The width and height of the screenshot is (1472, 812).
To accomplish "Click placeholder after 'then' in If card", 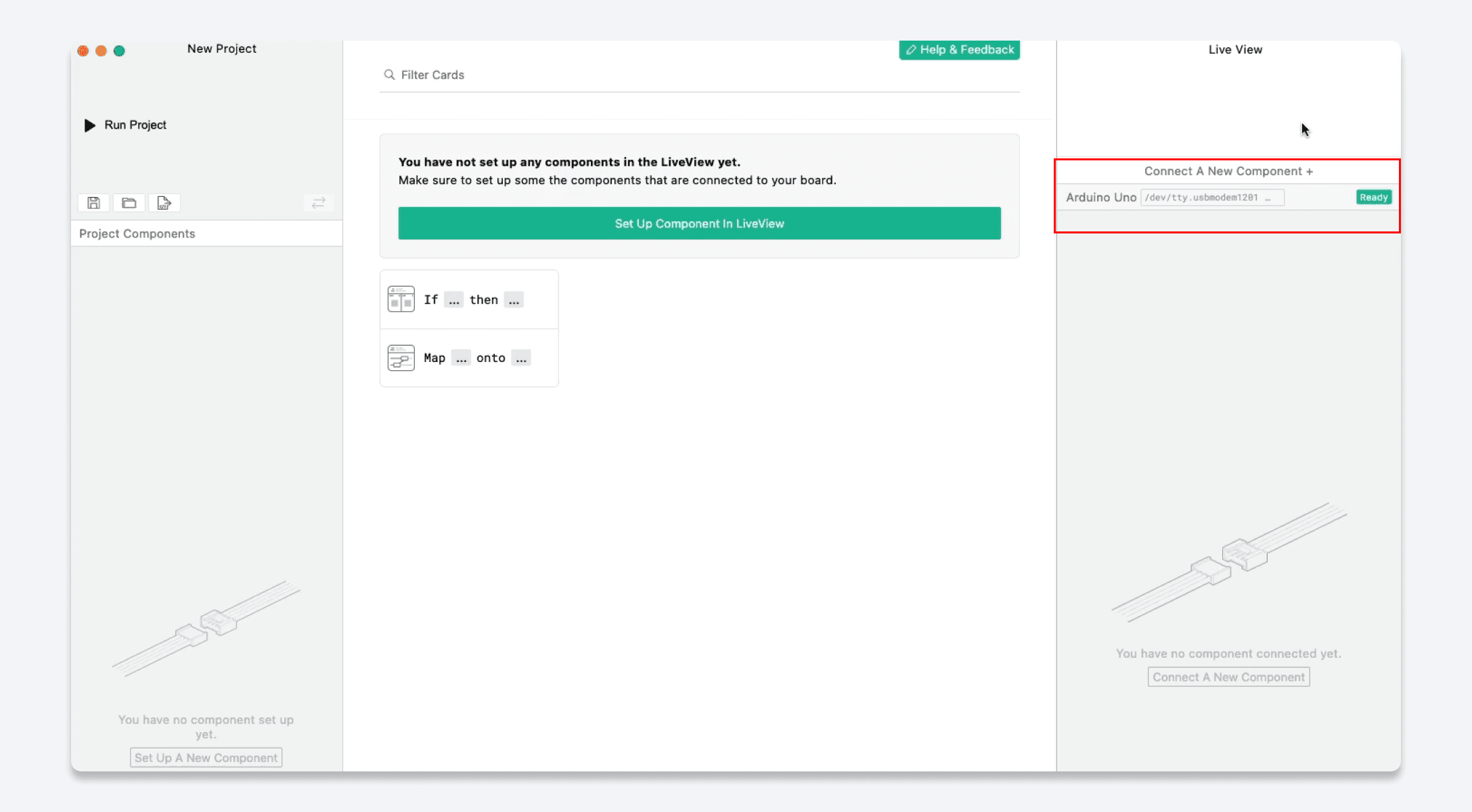I will 514,300.
